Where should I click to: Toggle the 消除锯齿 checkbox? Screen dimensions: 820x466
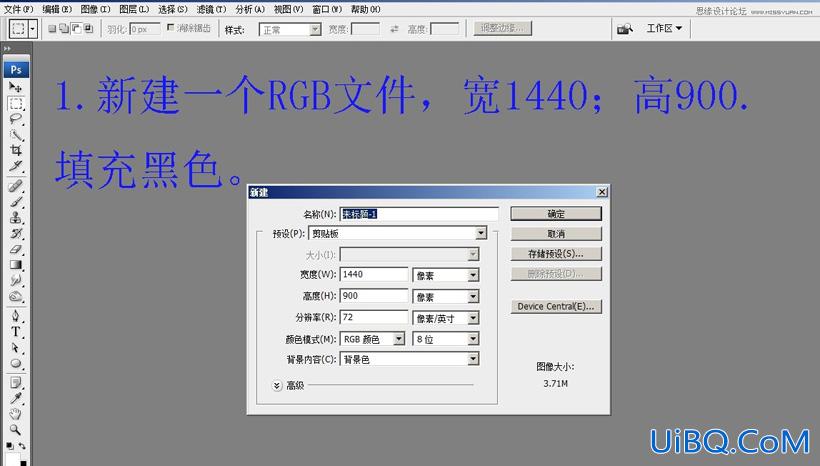[170, 27]
